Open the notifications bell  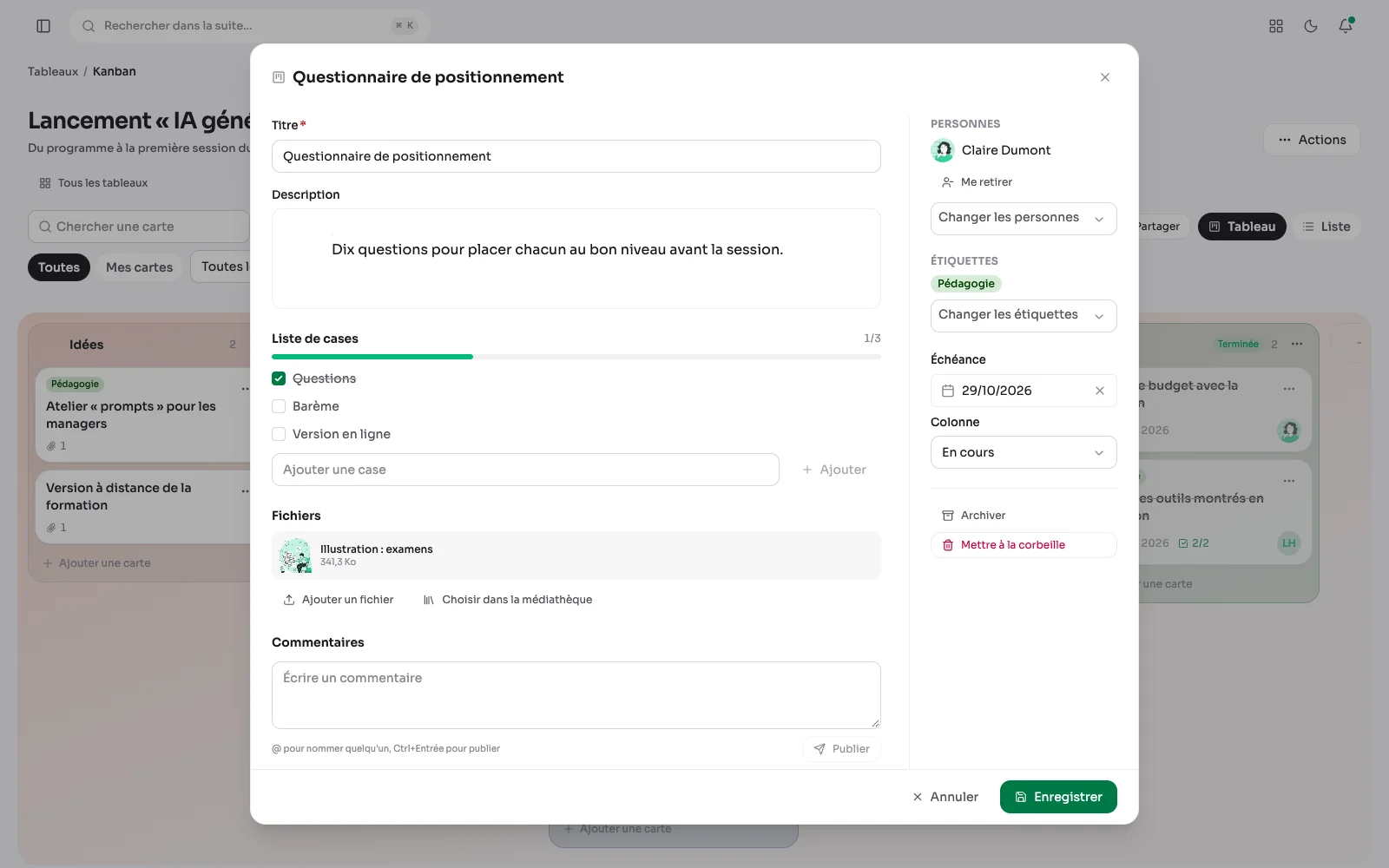coord(1346,26)
